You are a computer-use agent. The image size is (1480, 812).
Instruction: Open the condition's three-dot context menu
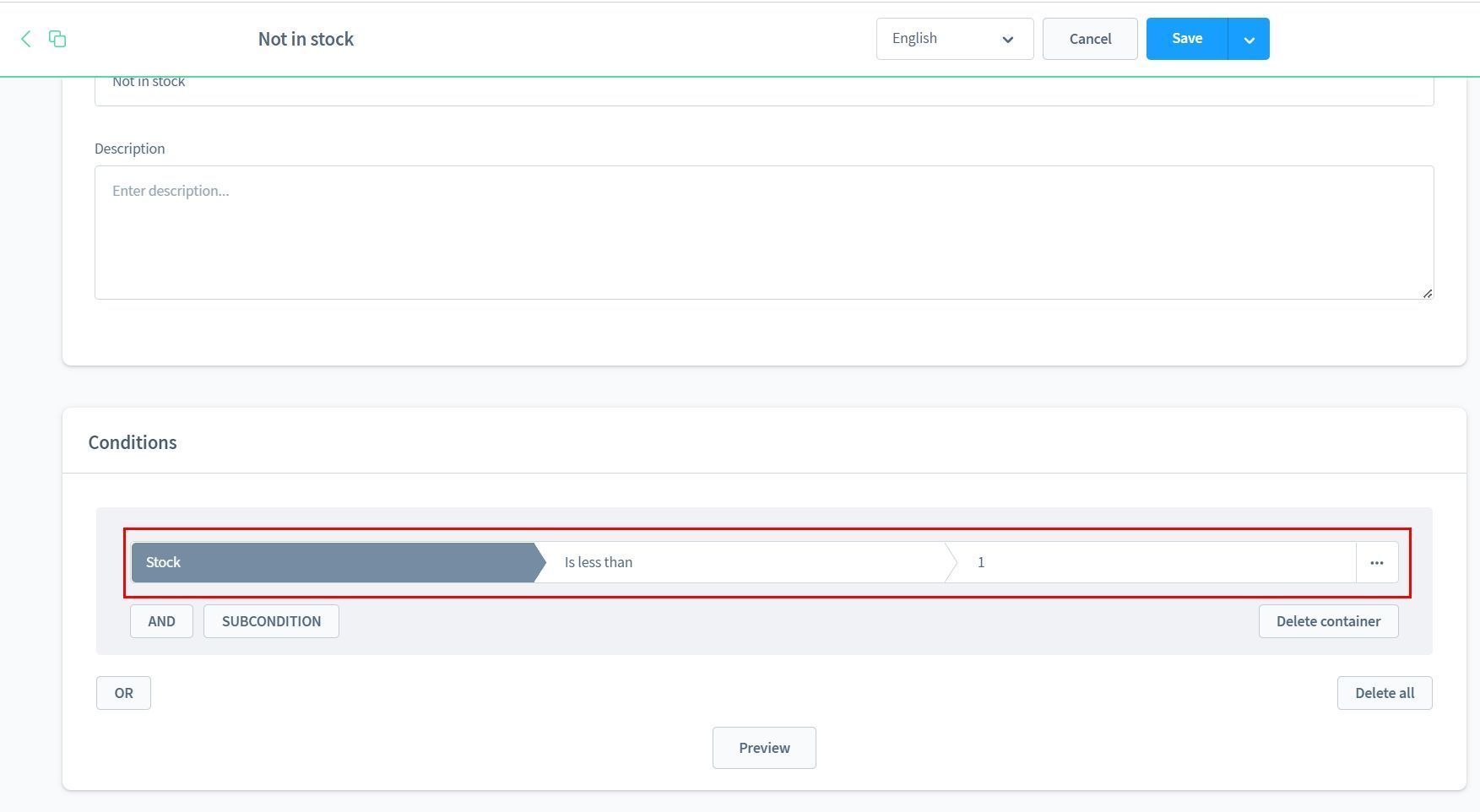1376,563
